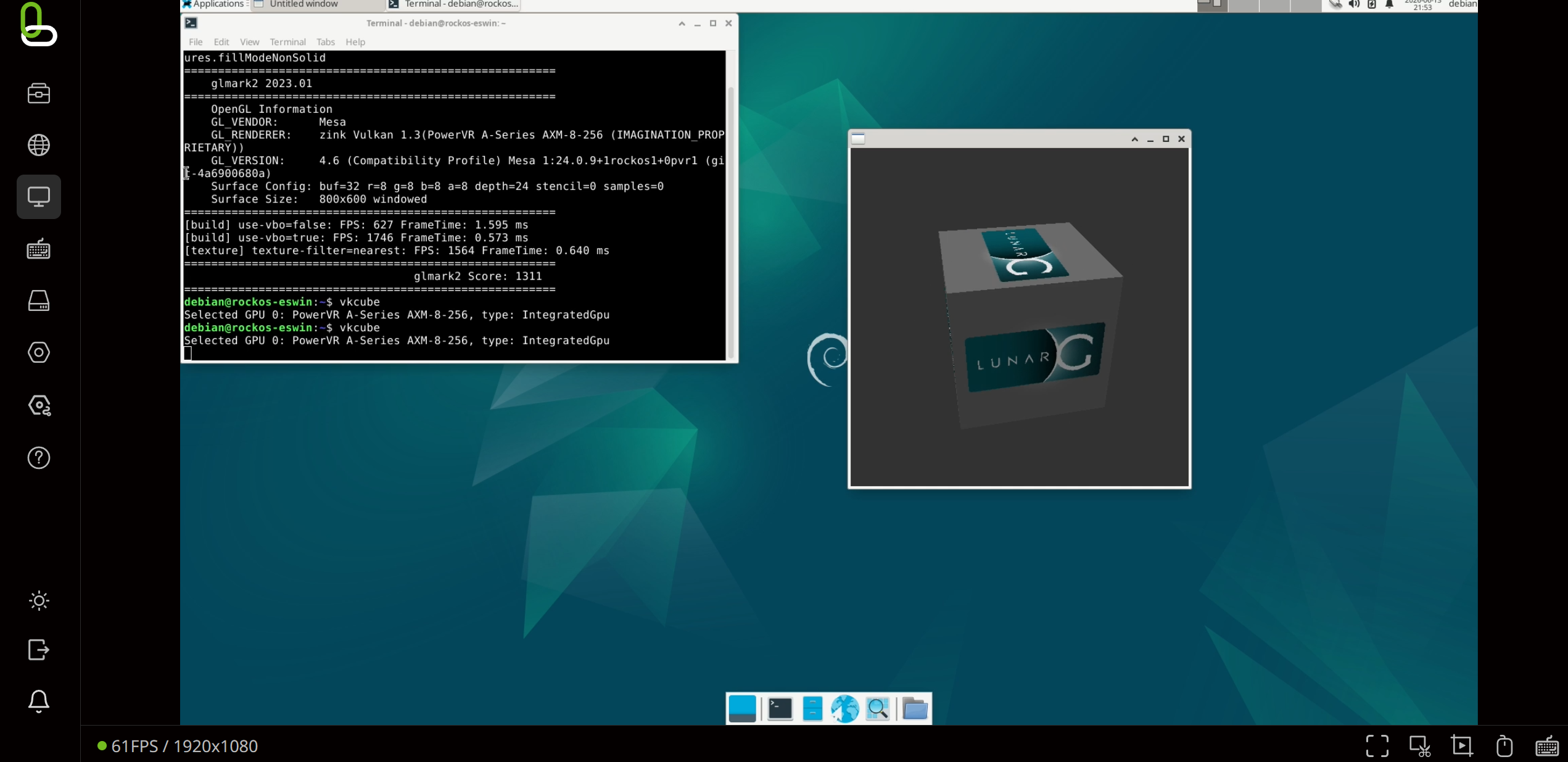The image size is (1568, 762).
Task: Click the terminal cursor on the last line
Action: pyautogui.click(x=188, y=354)
